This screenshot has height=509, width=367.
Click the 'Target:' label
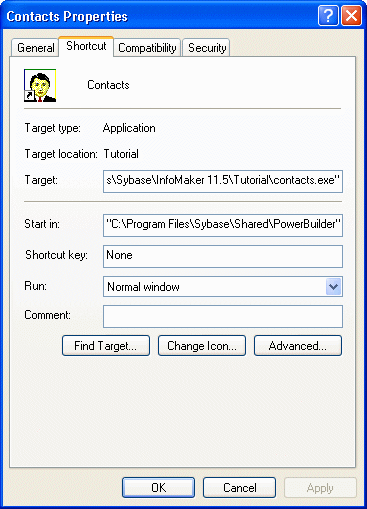(x=41, y=180)
